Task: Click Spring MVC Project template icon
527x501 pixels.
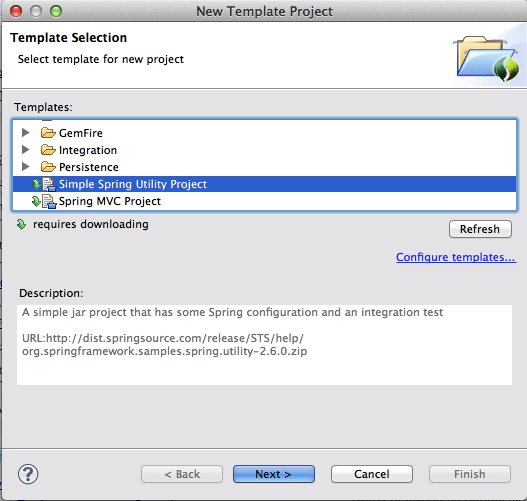Action: (x=49, y=201)
